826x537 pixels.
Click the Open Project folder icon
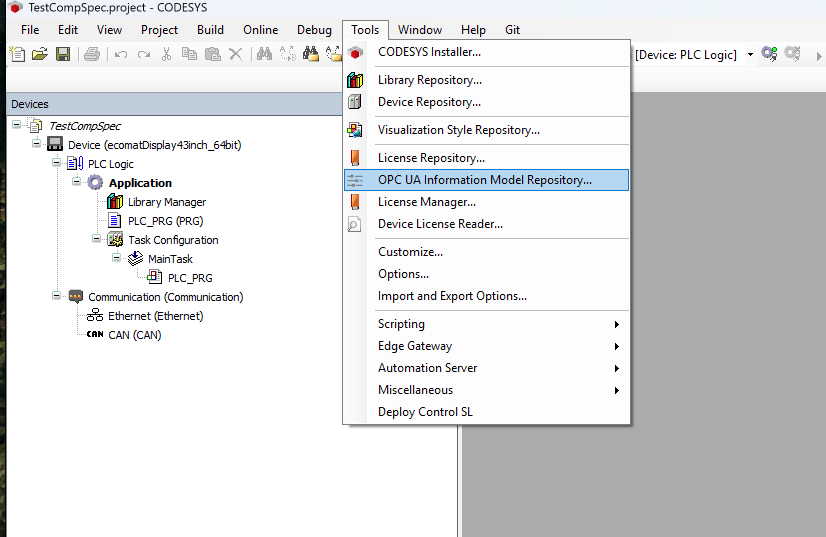click(x=40, y=54)
